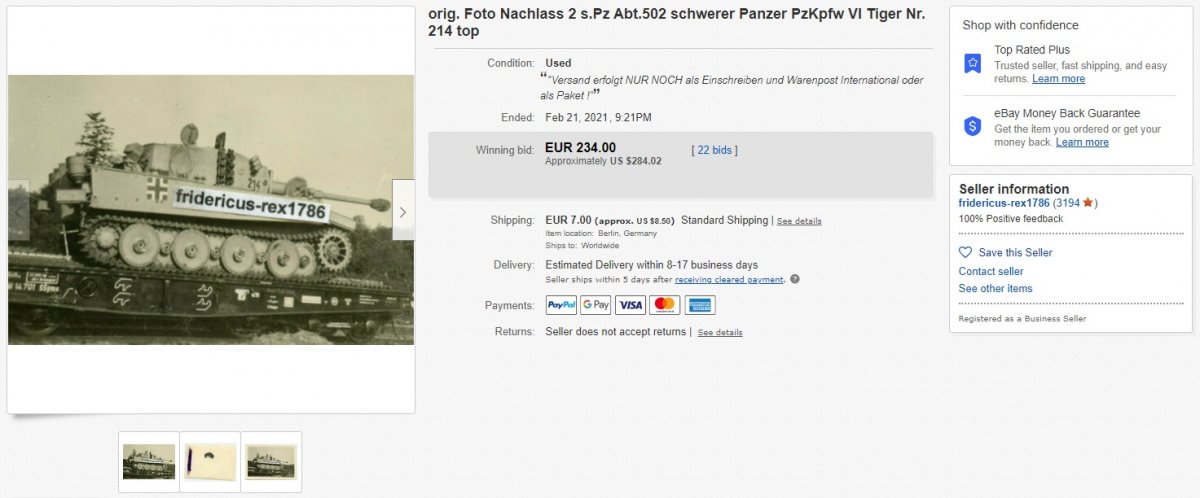This screenshot has height=498, width=1200.
Task: Open fridericus-rex1786 seller profile link
Action: pyautogui.click(x=1004, y=203)
